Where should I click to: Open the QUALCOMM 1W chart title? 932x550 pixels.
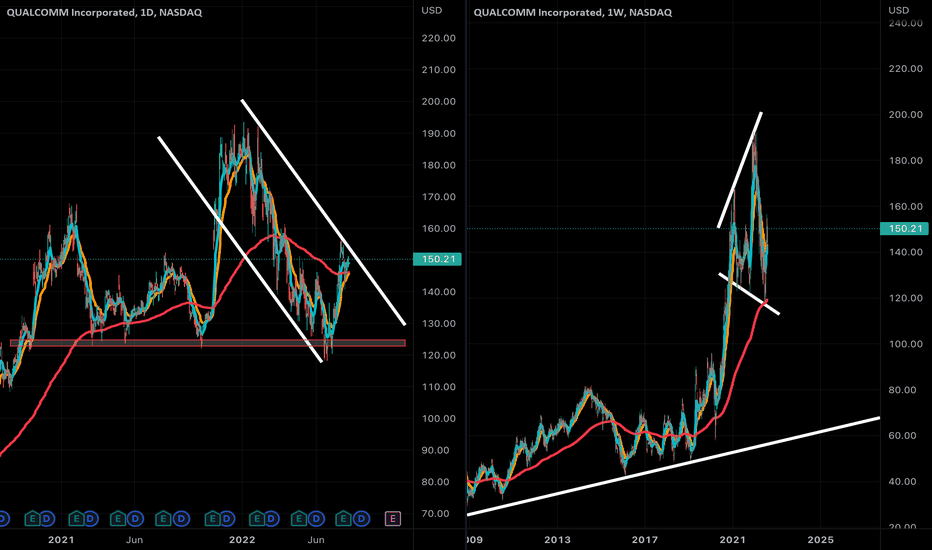coord(572,12)
